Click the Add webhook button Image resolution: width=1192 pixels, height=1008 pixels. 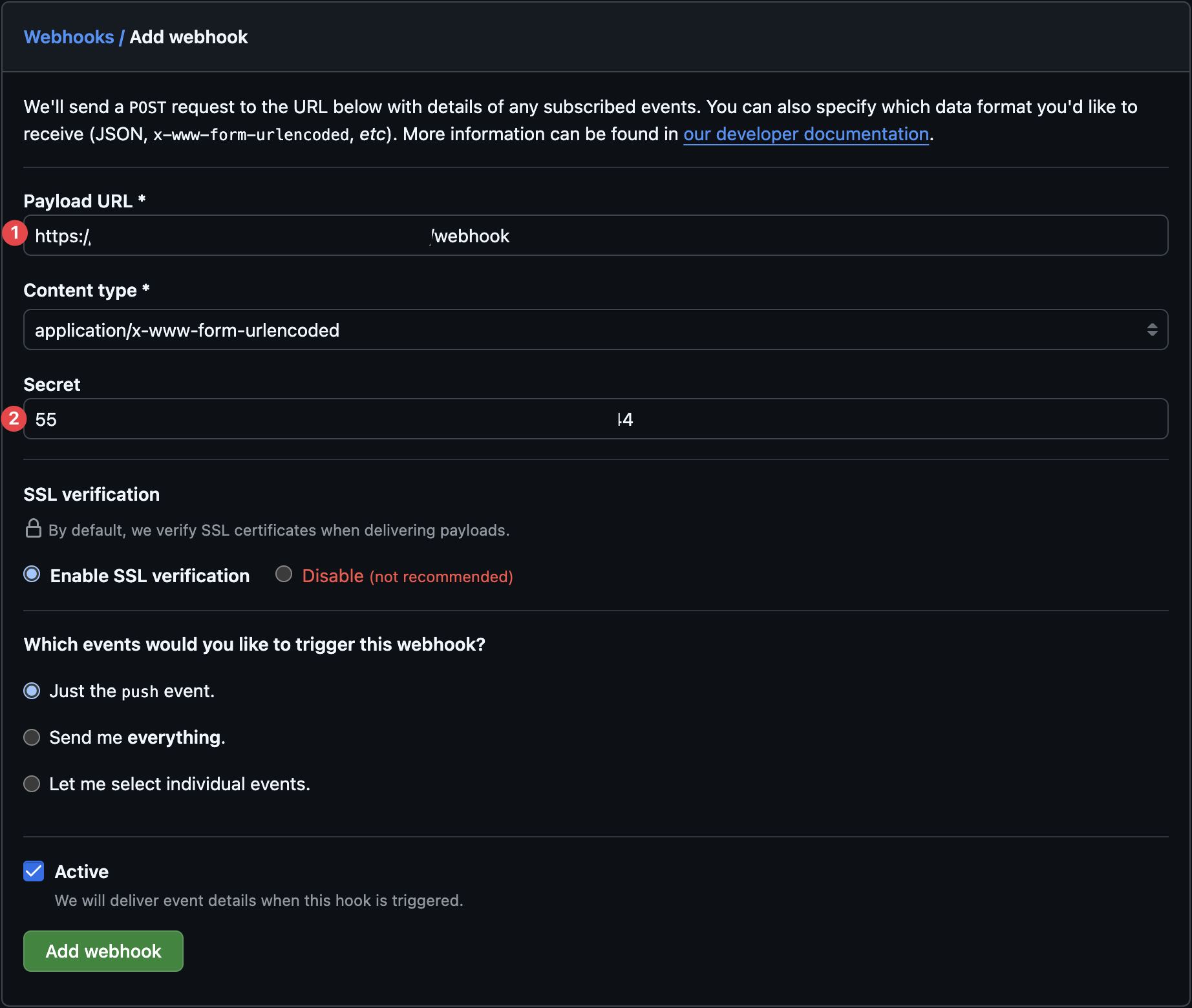pyautogui.click(x=103, y=951)
